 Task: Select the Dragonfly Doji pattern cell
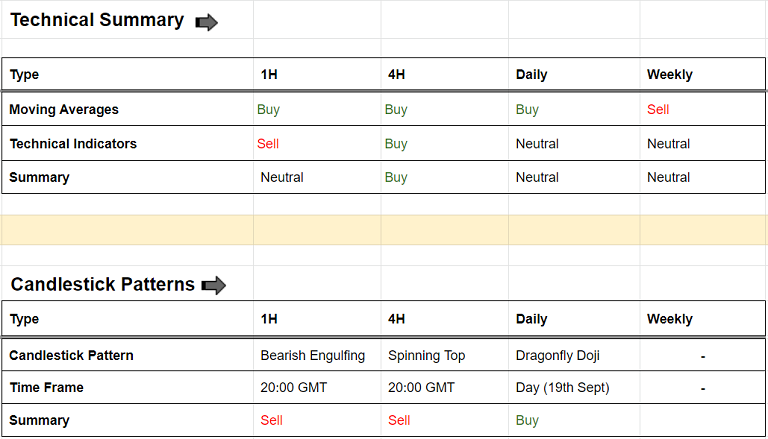point(559,355)
